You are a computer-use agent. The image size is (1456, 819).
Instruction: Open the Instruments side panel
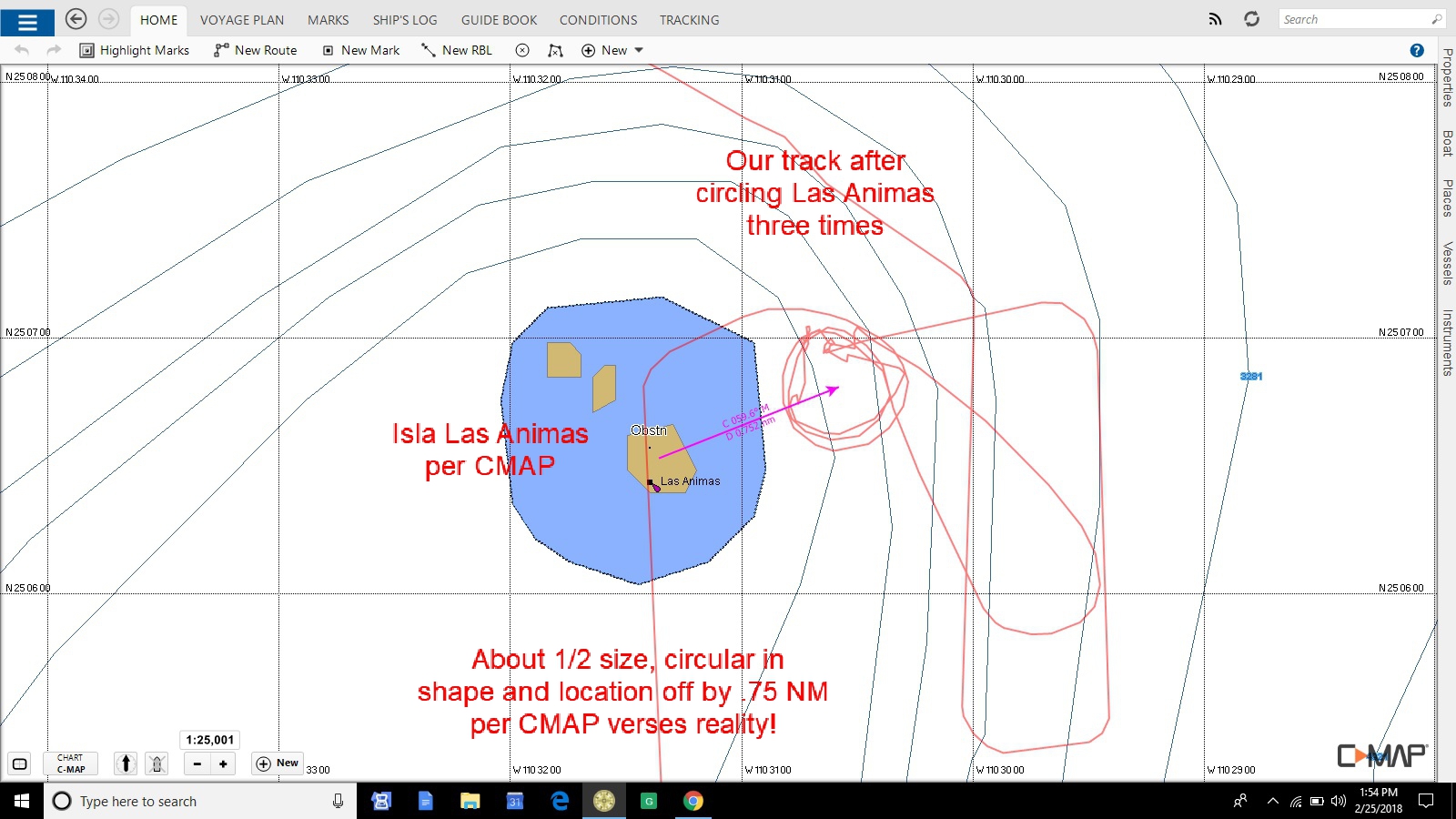pyautogui.click(x=1447, y=343)
